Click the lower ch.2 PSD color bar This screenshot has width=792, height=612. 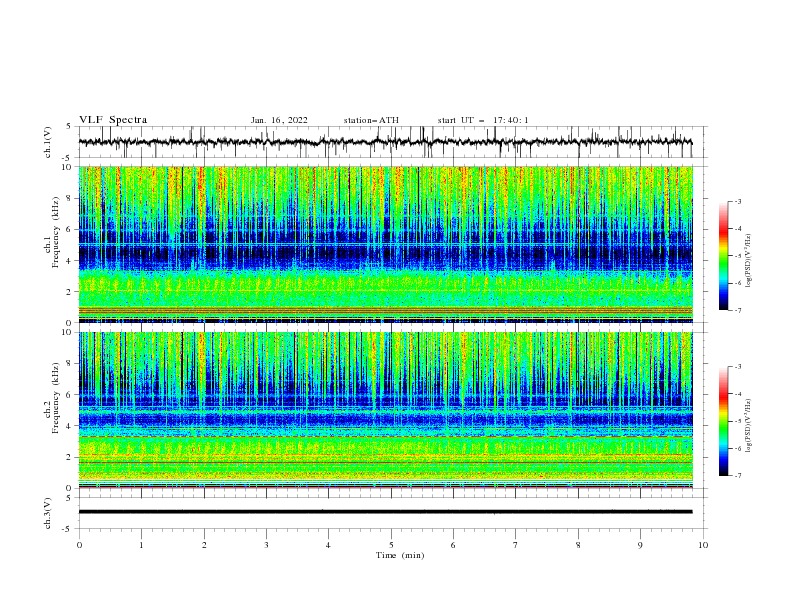[723, 421]
